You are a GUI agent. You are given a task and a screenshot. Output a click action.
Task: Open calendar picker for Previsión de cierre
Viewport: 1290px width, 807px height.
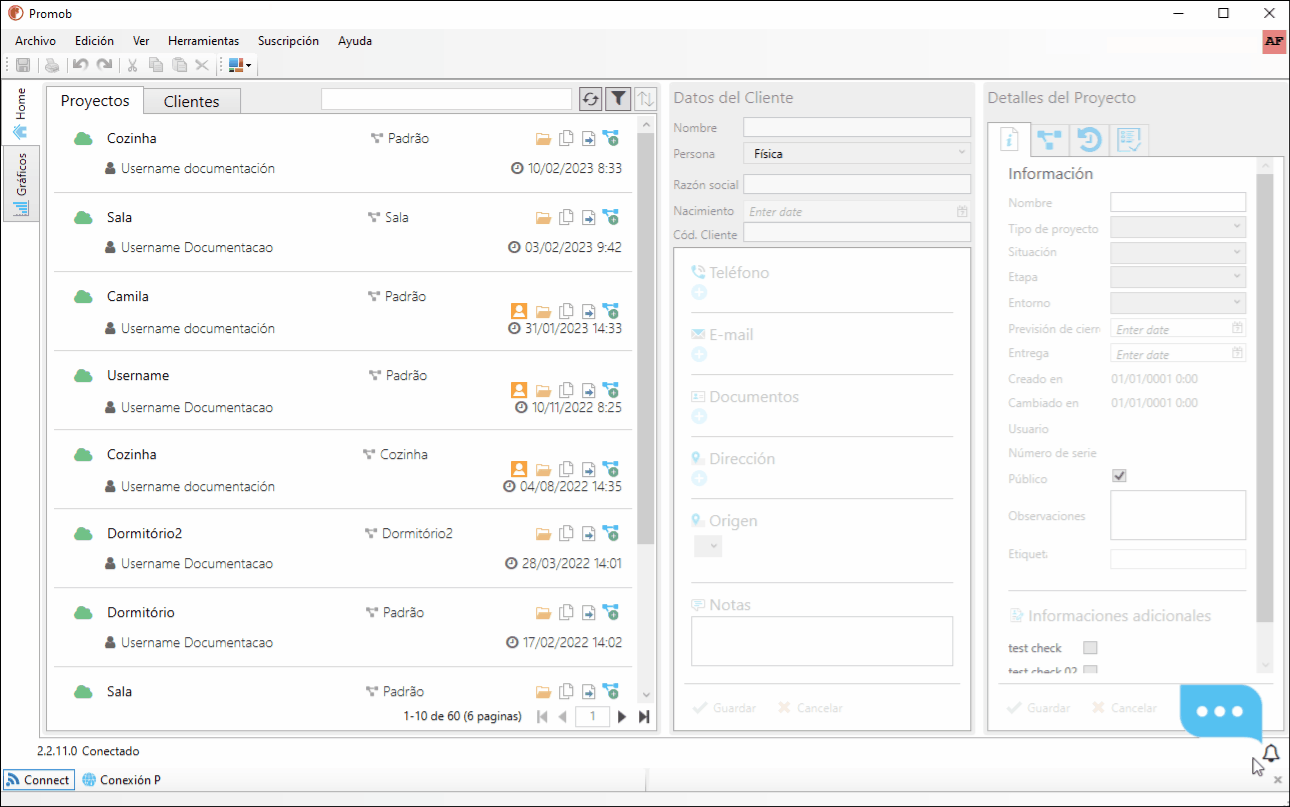(1237, 328)
